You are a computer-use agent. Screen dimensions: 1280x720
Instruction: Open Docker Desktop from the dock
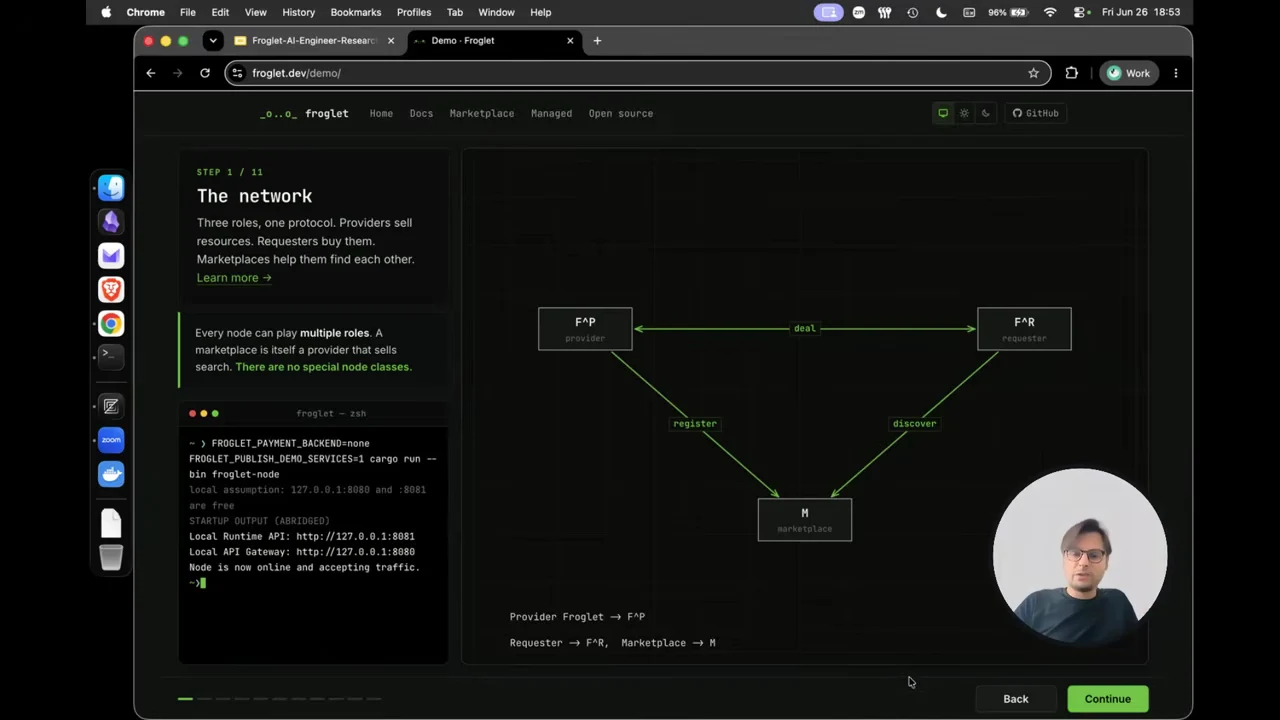tap(111, 474)
